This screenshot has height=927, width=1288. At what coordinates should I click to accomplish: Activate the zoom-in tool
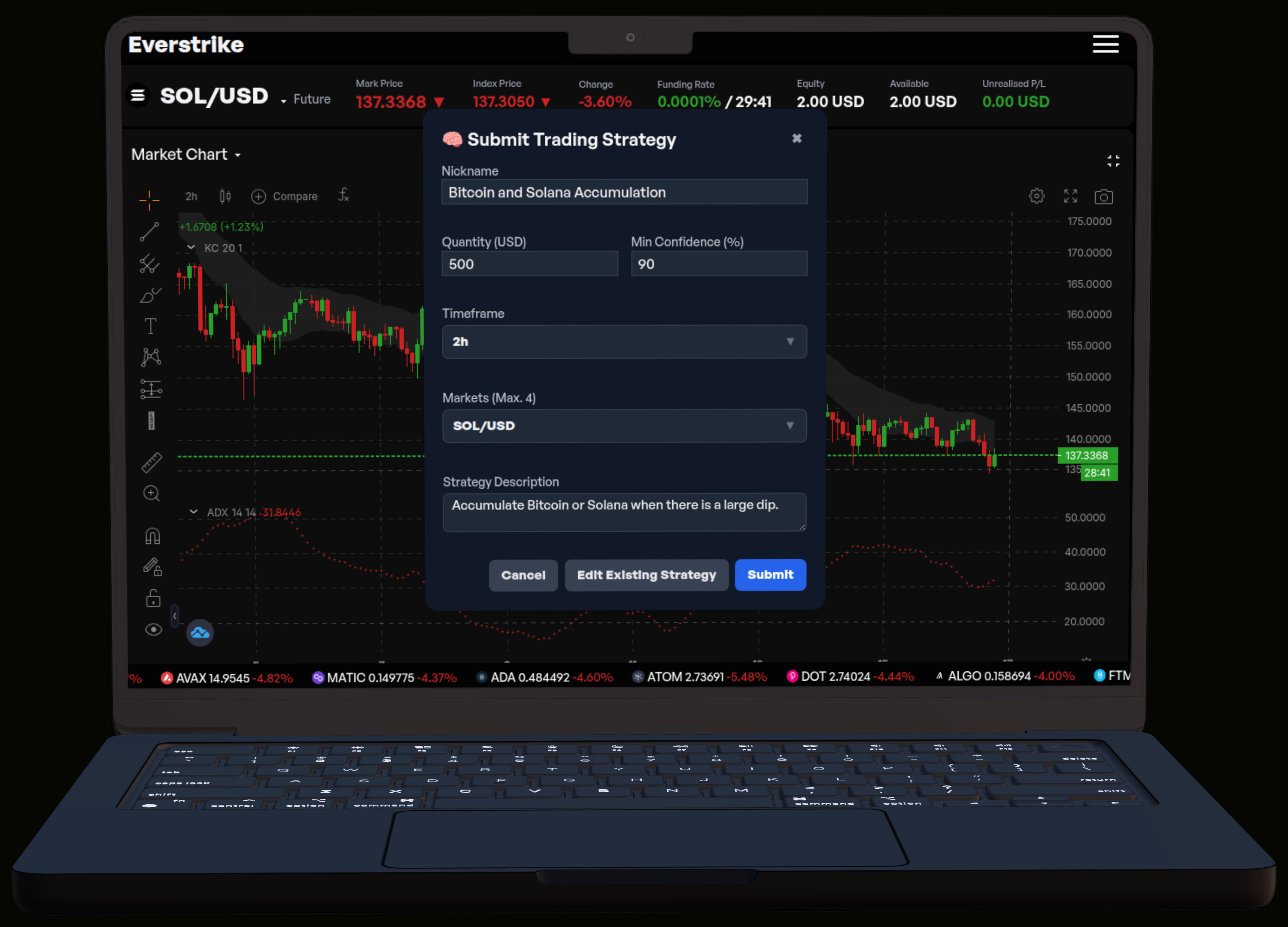tap(151, 493)
